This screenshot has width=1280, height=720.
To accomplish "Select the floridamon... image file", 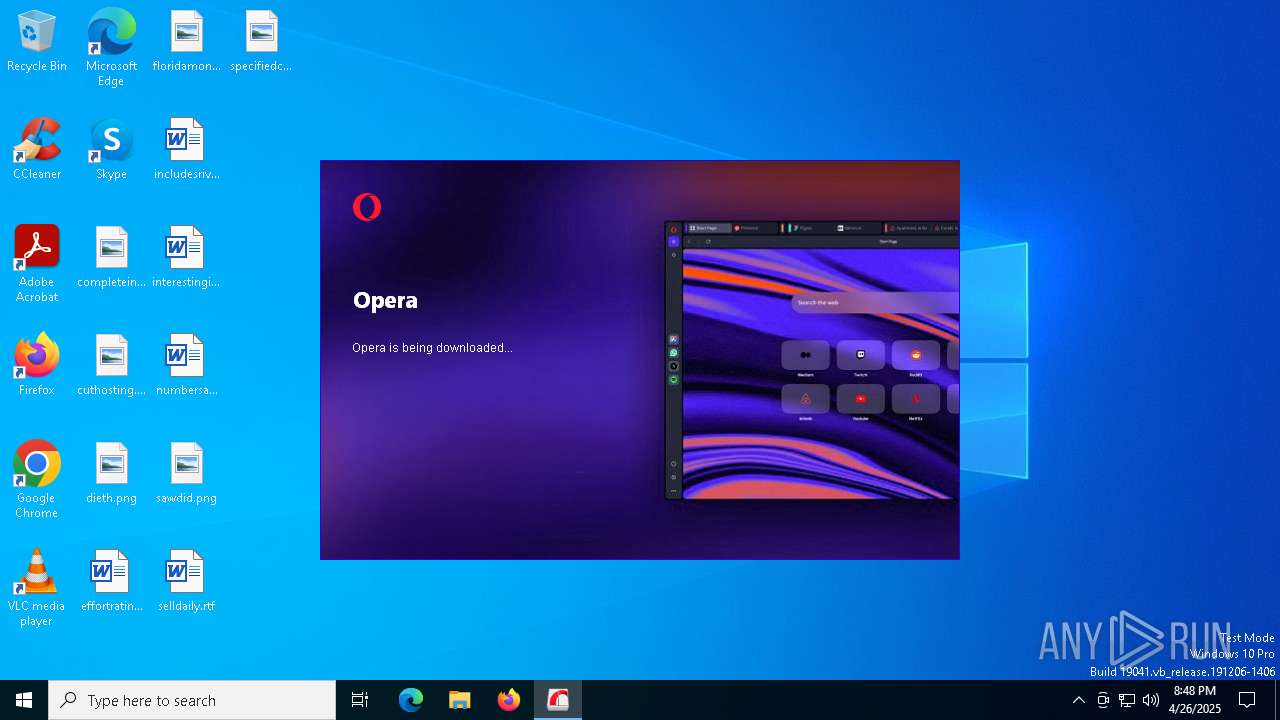I will tap(186, 42).
